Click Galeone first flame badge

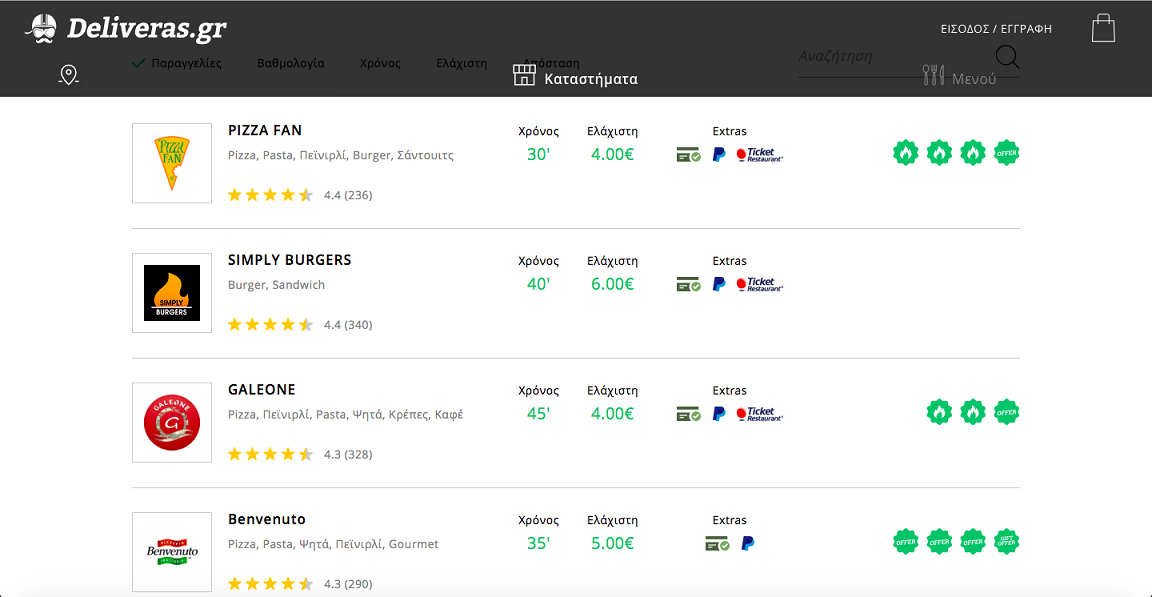[940, 412]
